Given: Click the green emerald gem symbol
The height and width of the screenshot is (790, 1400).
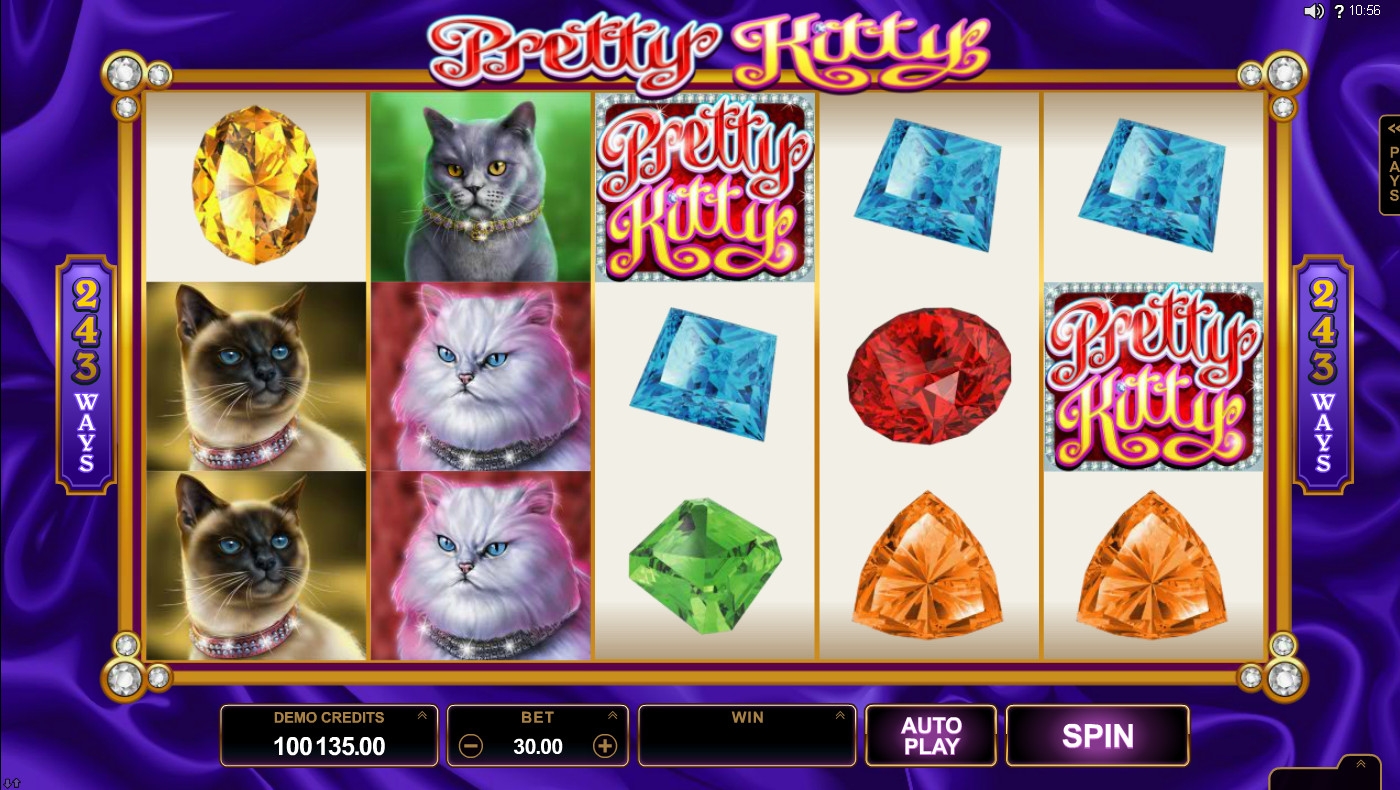Looking at the screenshot, I should tap(705, 565).
